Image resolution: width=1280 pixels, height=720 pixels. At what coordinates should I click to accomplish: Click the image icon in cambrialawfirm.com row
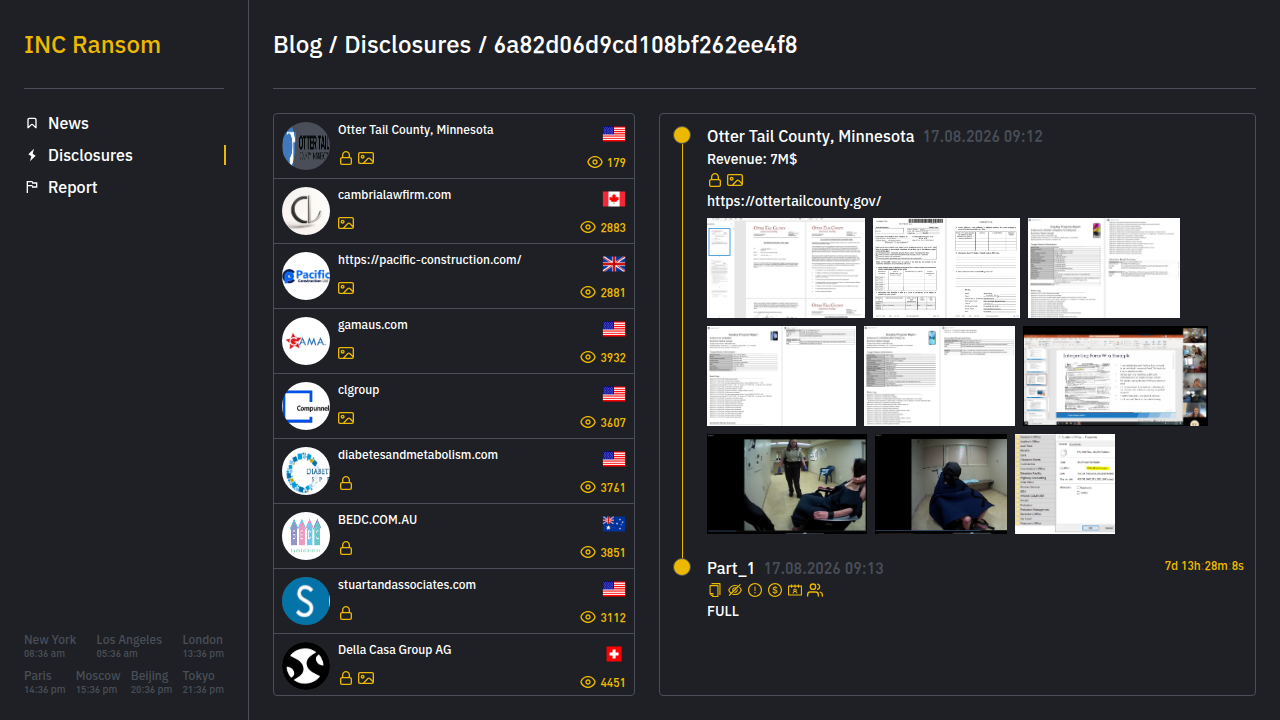[x=346, y=223]
